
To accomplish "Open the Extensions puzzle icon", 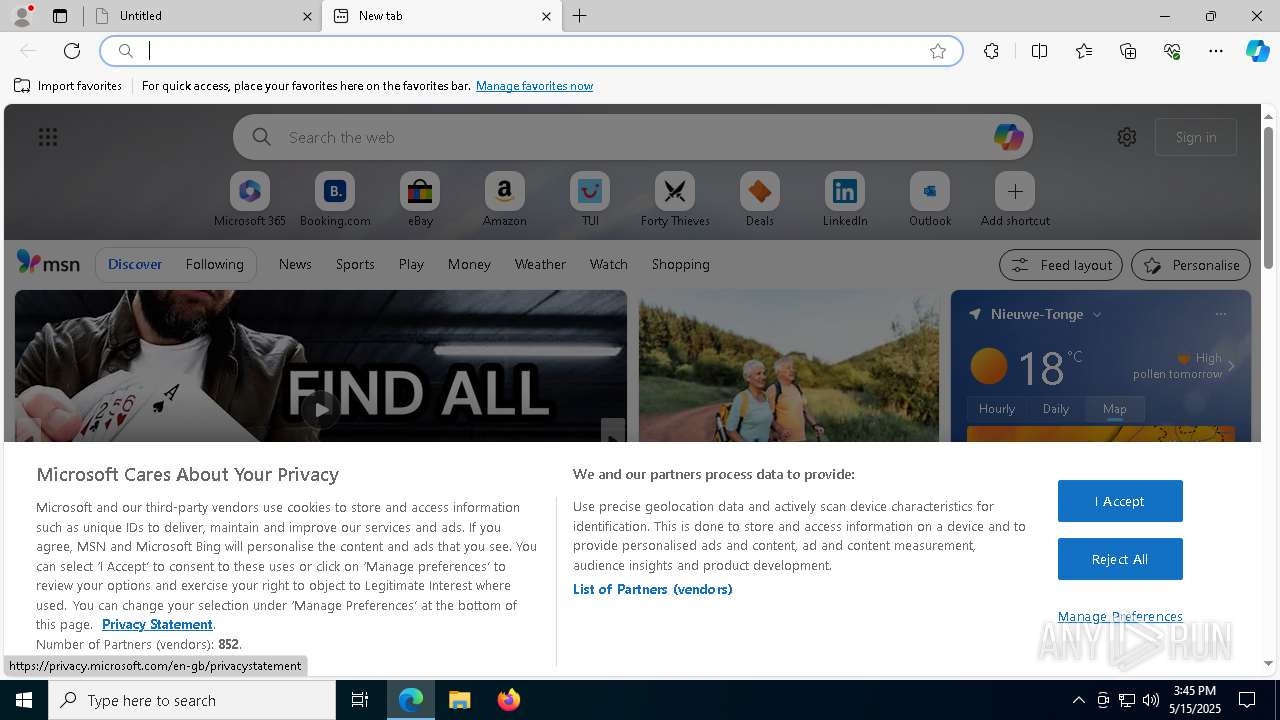I will click(x=991, y=51).
